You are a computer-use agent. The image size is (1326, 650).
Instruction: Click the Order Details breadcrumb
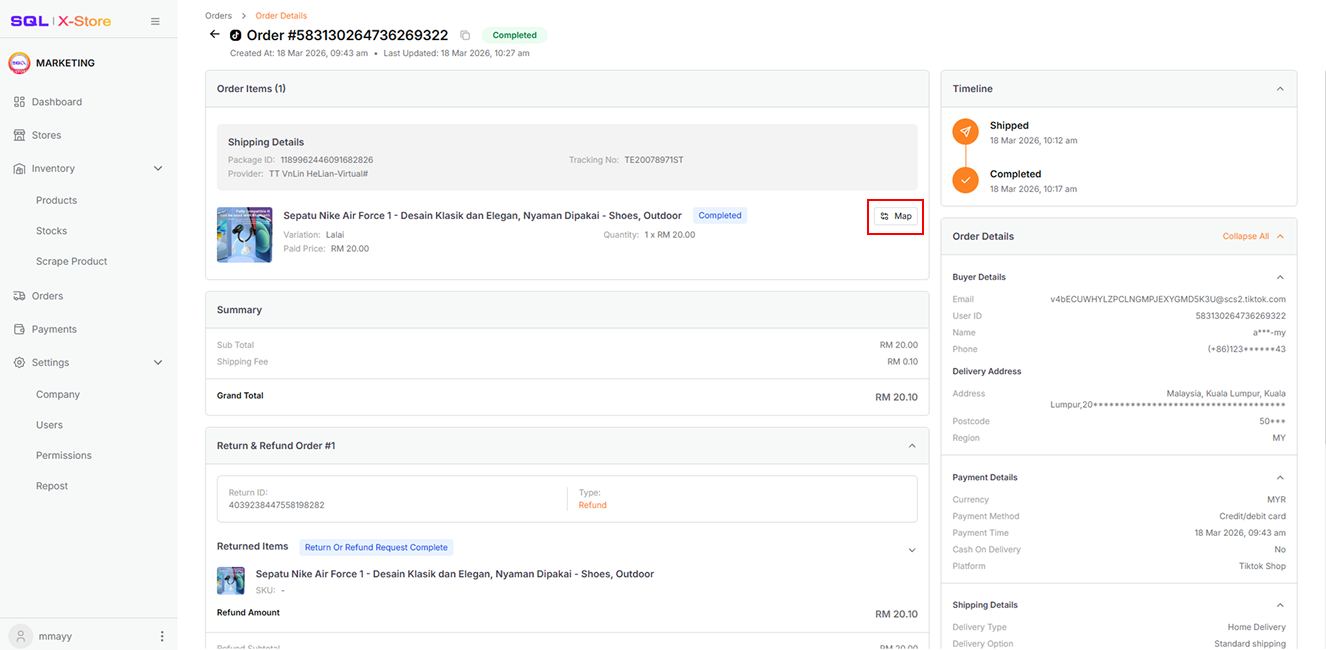click(x=282, y=16)
